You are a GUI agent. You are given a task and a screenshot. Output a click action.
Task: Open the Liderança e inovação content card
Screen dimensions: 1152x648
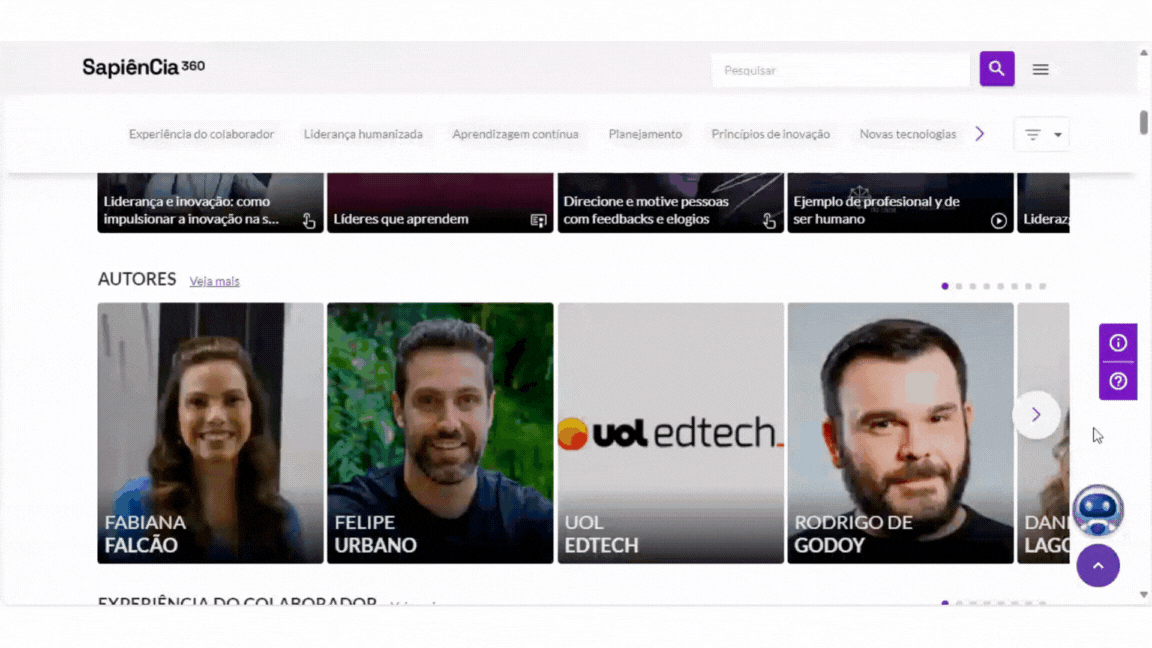click(210, 203)
